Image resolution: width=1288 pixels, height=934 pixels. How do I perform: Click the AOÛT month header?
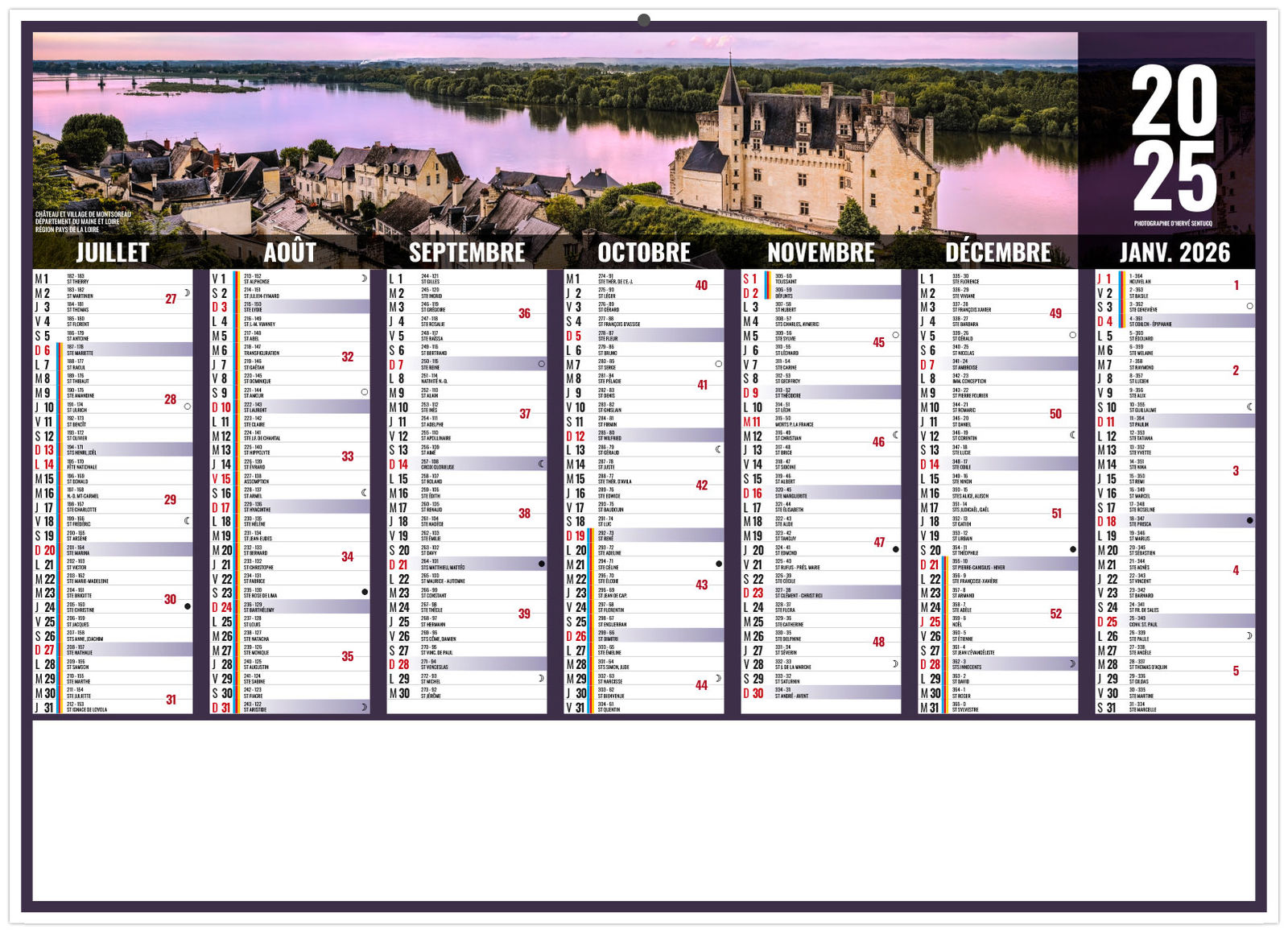pyautogui.click(x=290, y=253)
